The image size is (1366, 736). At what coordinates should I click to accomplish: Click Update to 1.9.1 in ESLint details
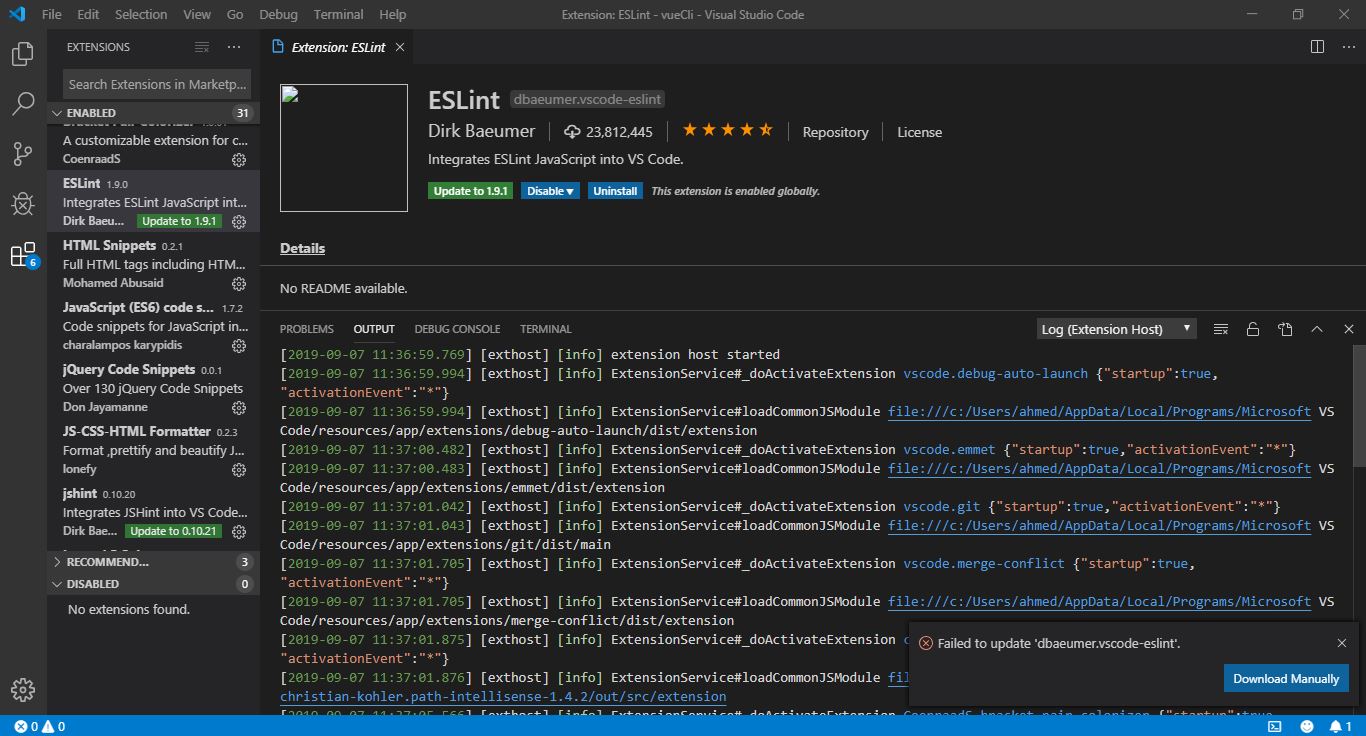tap(470, 191)
